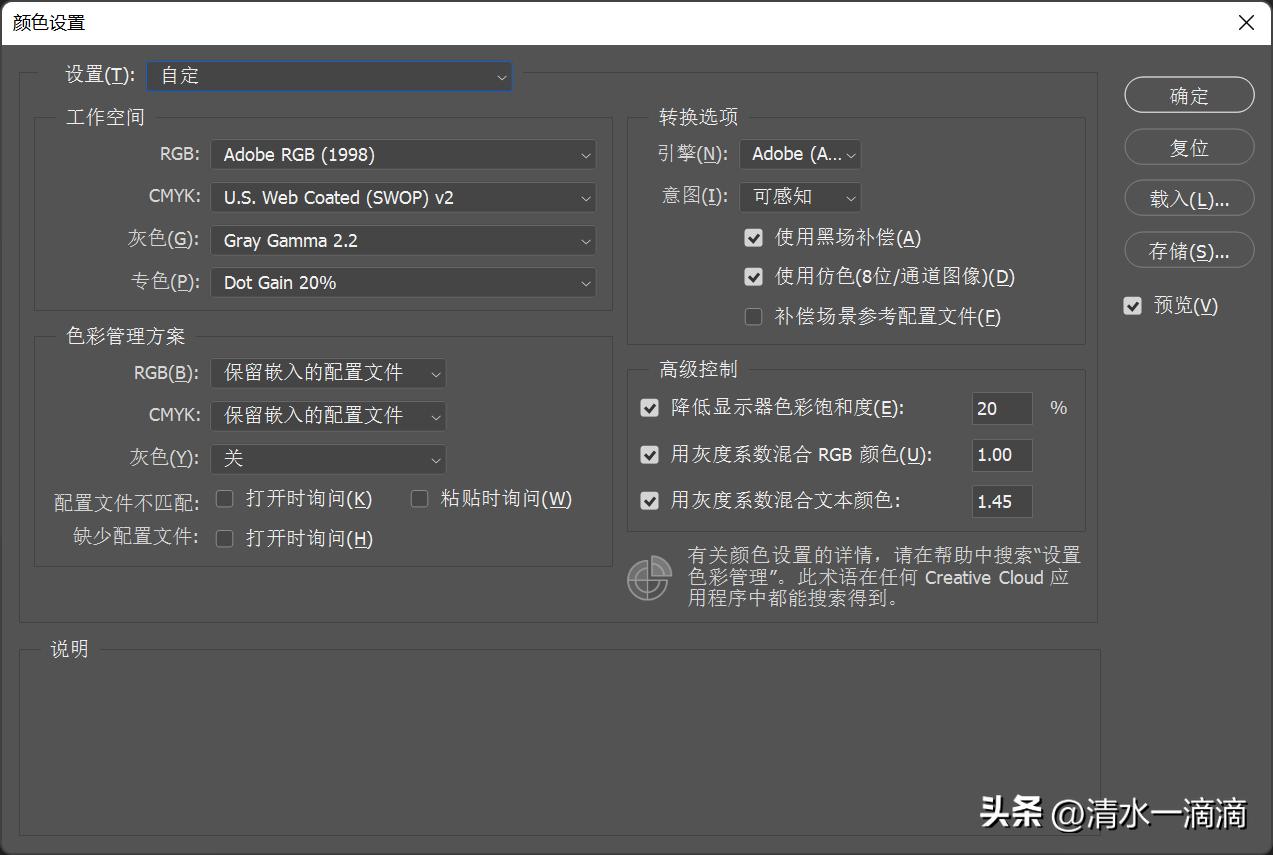
Task: Click the text color gamma field 1.45
Action: pos(1001,502)
